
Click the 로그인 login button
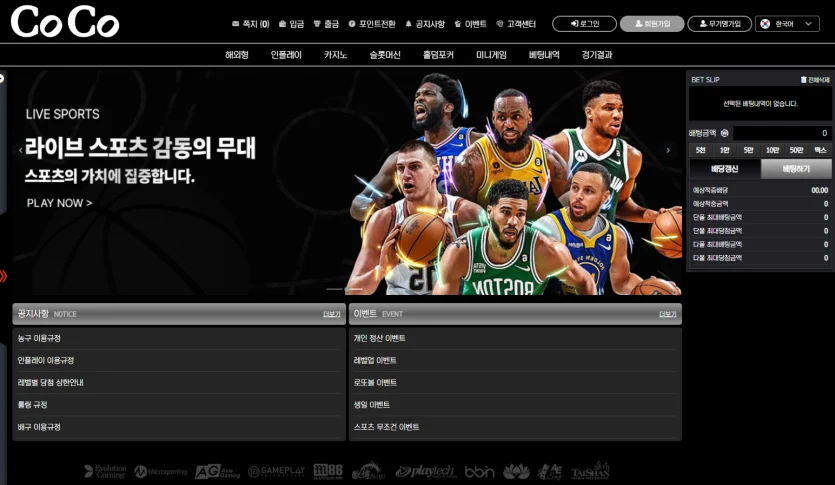tap(584, 23)
